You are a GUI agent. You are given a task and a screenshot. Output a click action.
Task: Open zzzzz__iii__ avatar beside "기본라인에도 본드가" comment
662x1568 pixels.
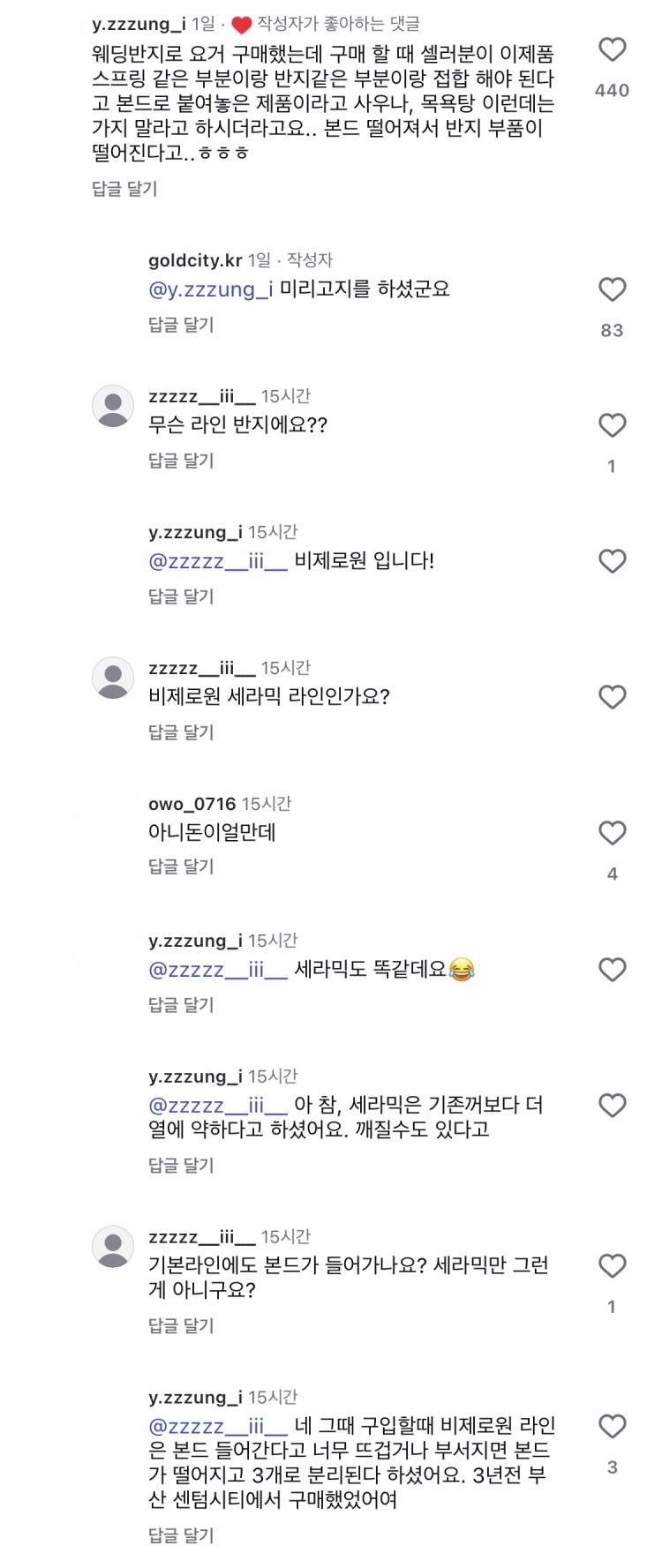coord(113,1248)
